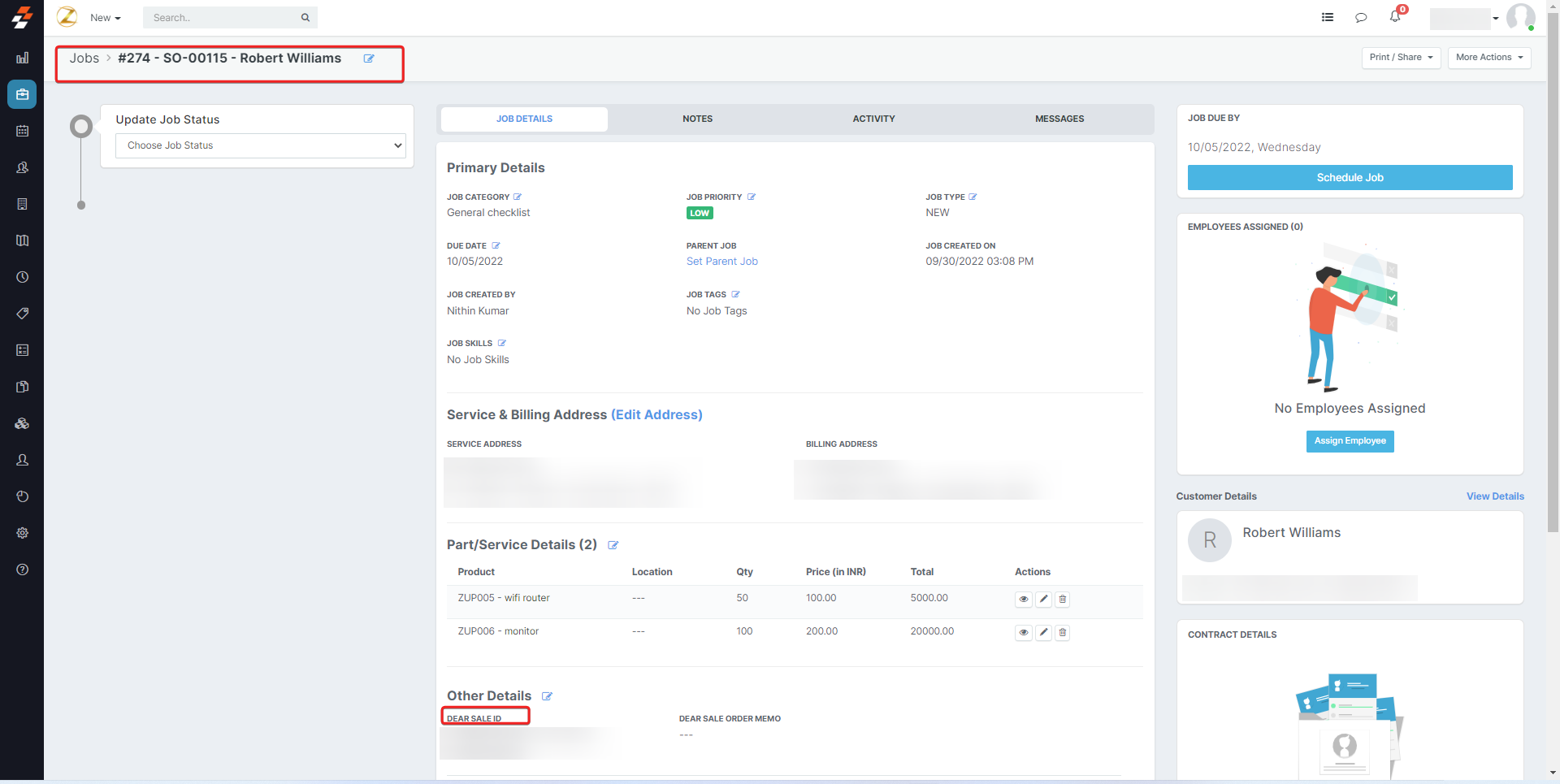Image resolution: width=1560 pixels, height=784 pixels.
Task: Open the chat messages icon
Action: (1361, 17)
